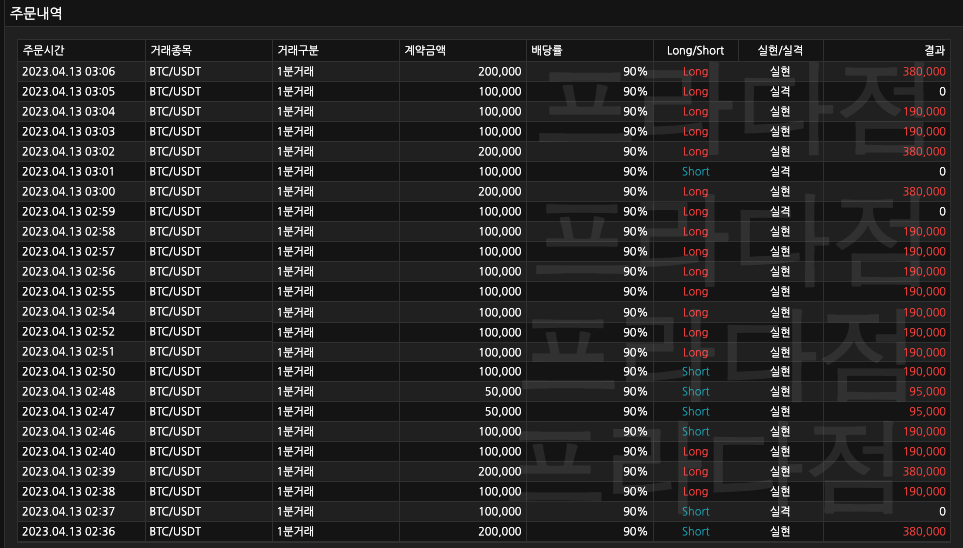
Task: Click the 배당률 column header
Action: pos(547,50)
